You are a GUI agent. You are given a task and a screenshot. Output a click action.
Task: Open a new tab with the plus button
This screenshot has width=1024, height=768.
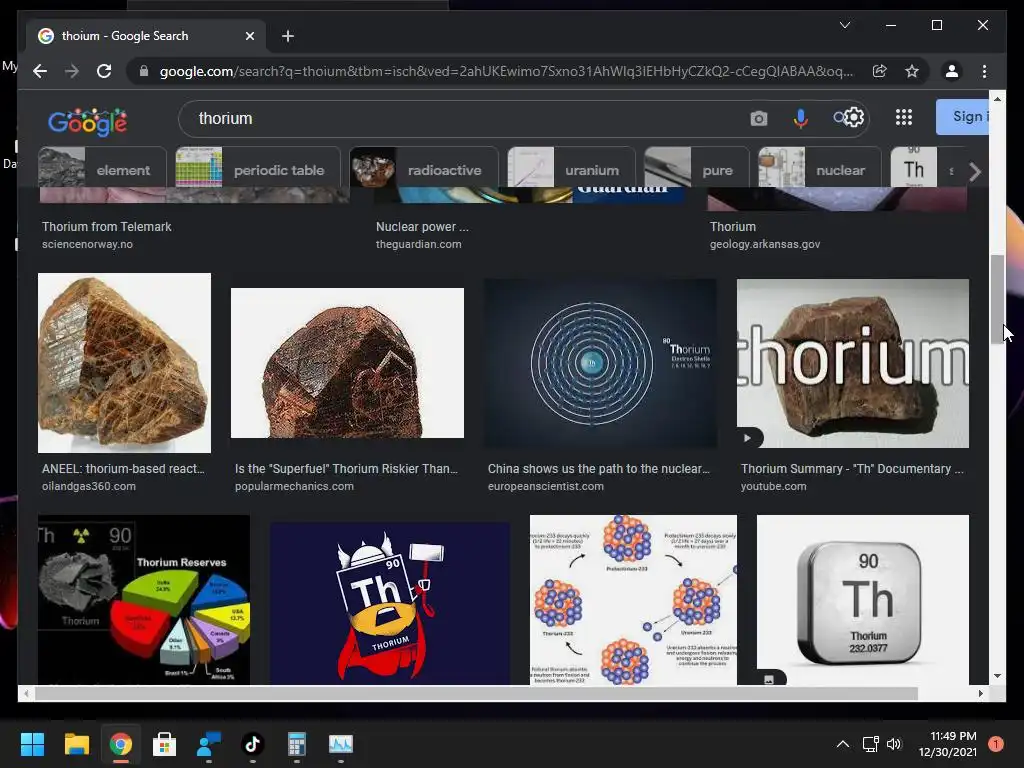pos(287,36)
